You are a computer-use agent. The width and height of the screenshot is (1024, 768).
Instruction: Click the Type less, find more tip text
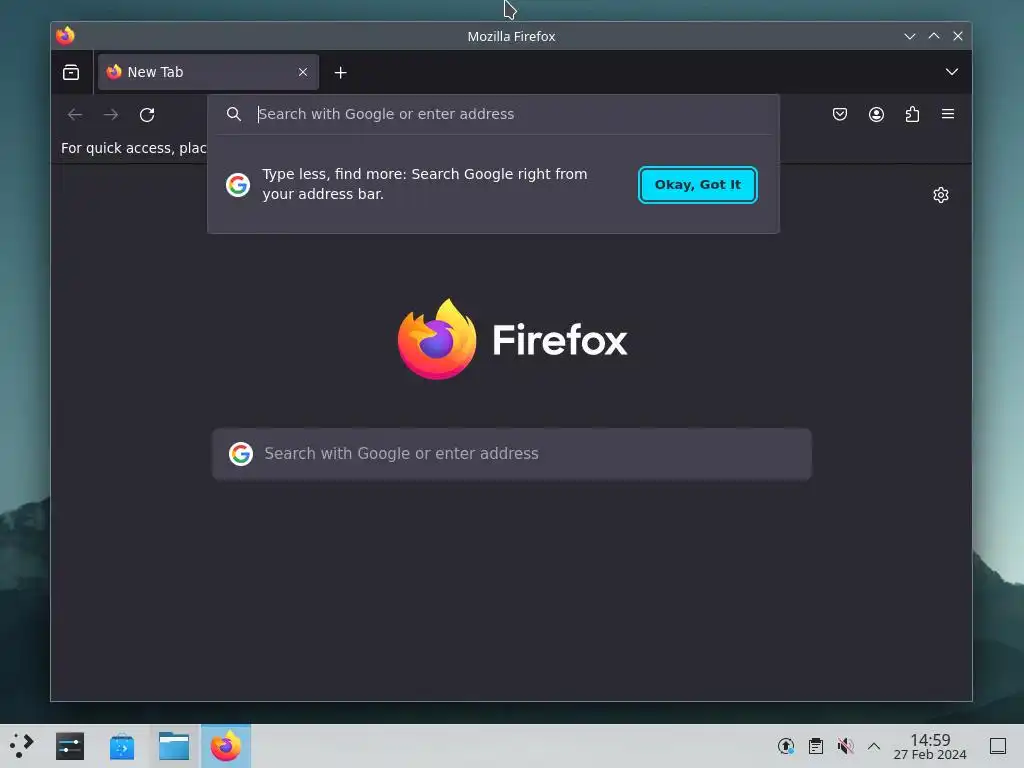click(x=424, y=184)
